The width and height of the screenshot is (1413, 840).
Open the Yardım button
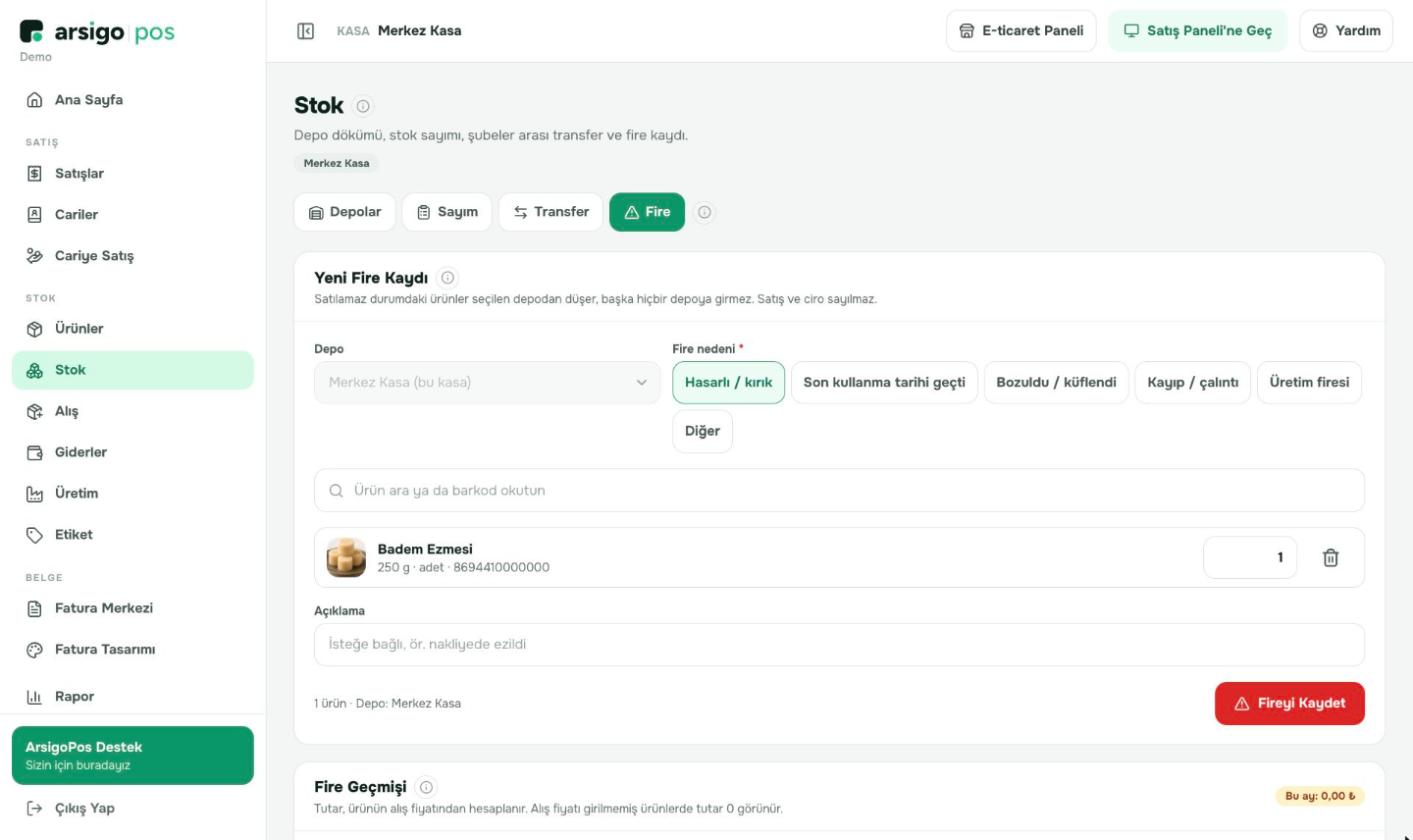(1346, 31)
